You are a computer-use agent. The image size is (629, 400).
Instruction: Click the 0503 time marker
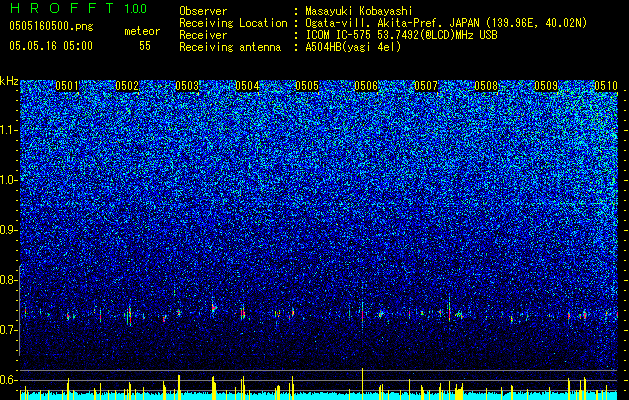(x=187, y=86)
